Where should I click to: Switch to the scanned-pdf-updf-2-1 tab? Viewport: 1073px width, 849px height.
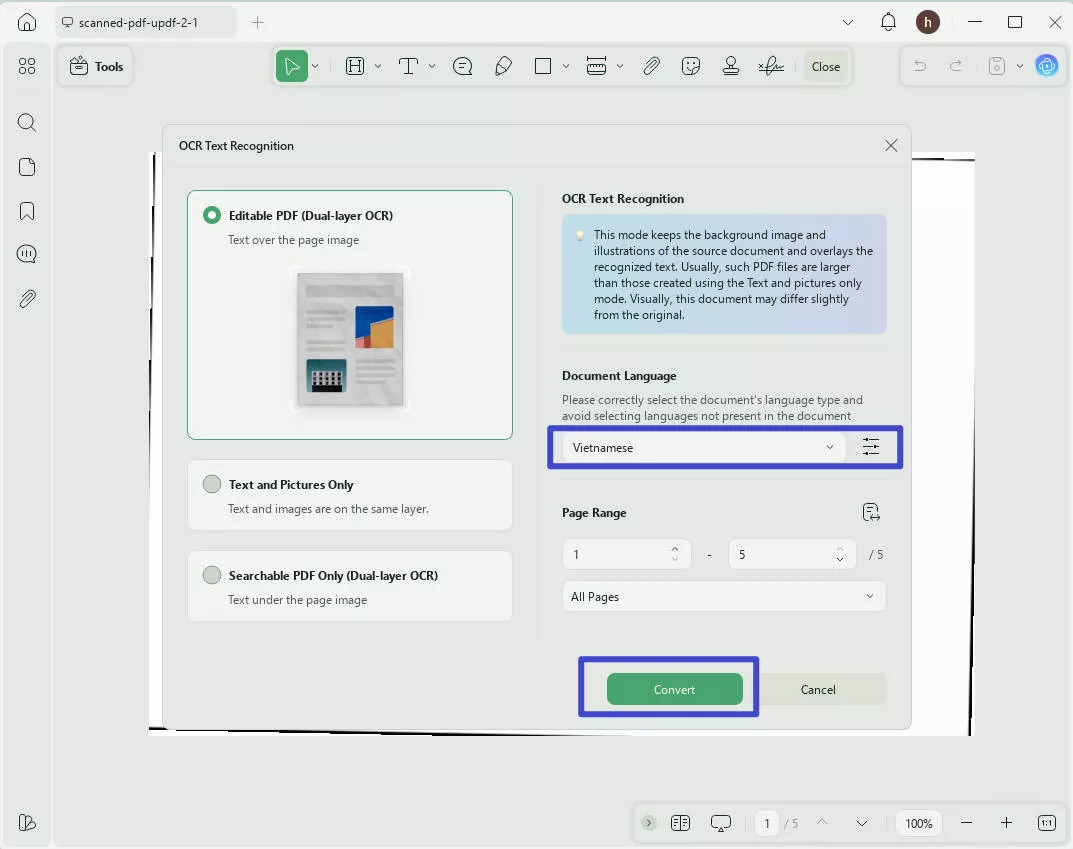point(145,23)
